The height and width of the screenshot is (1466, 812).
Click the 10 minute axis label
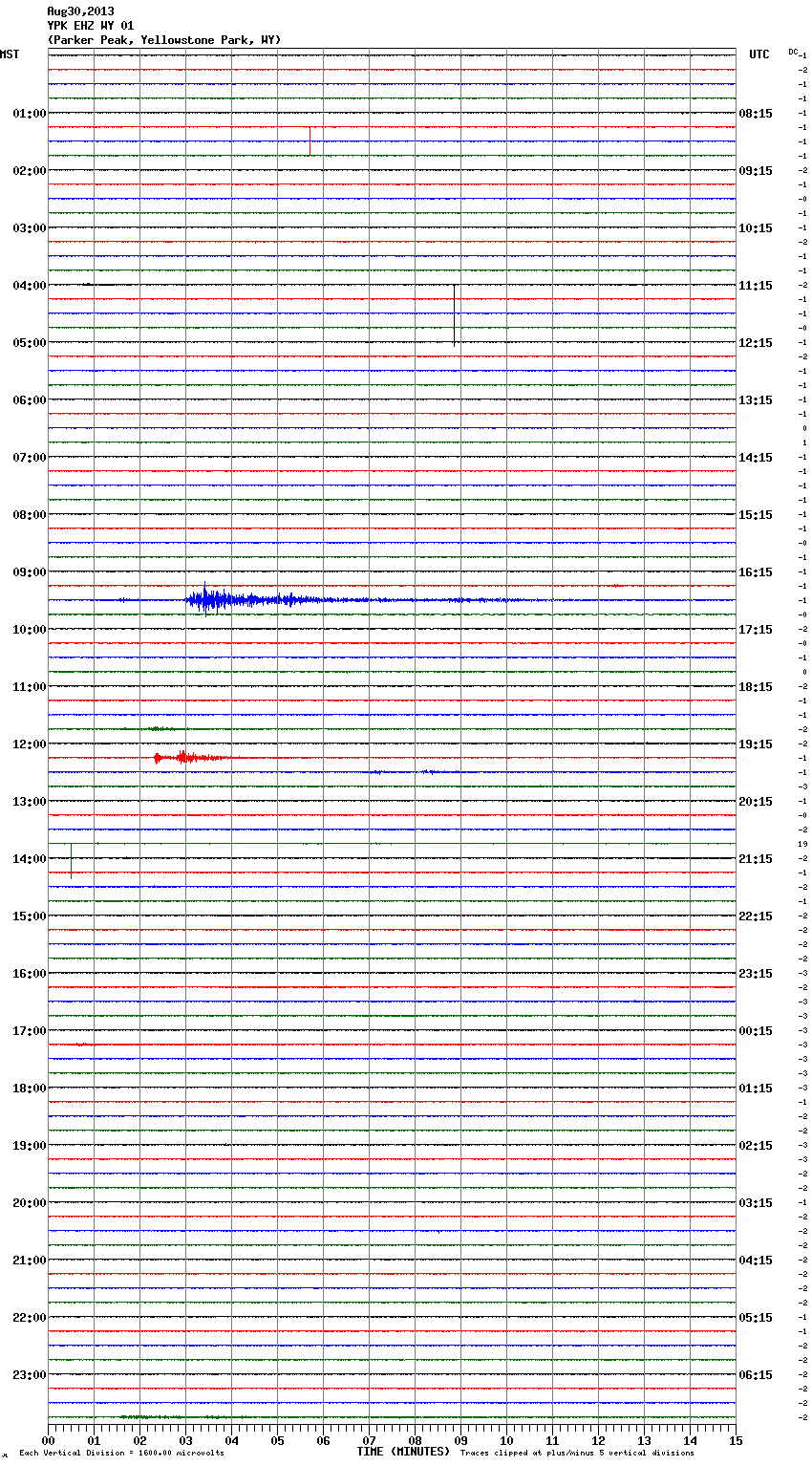pos(506,1440)
